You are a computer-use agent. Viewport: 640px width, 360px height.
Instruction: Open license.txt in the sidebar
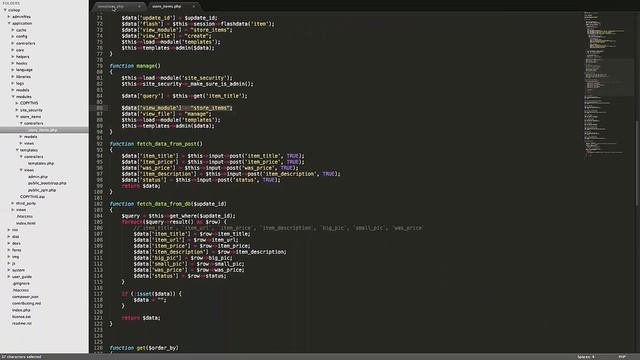pos(21,316)
